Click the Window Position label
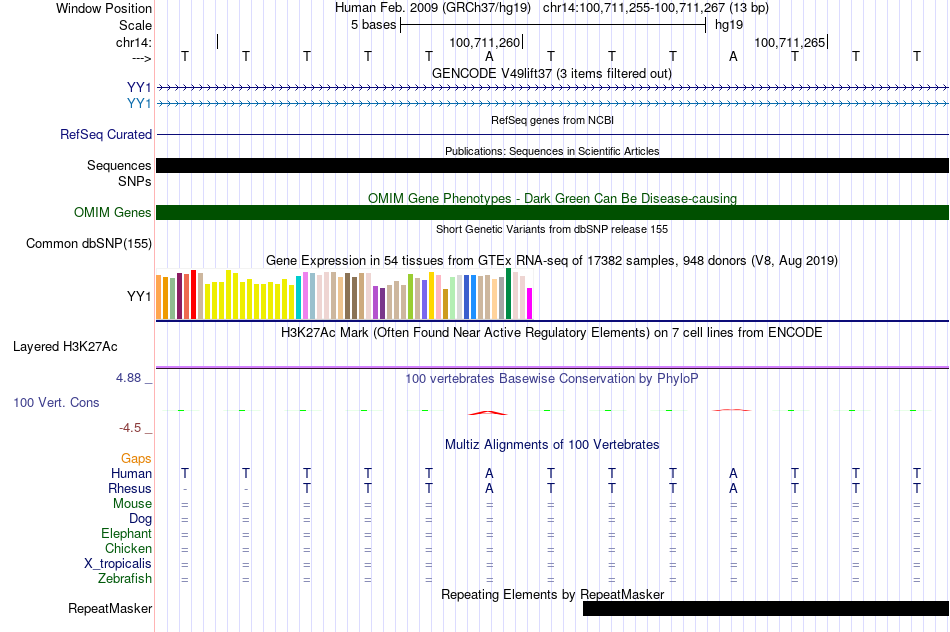 104,8
